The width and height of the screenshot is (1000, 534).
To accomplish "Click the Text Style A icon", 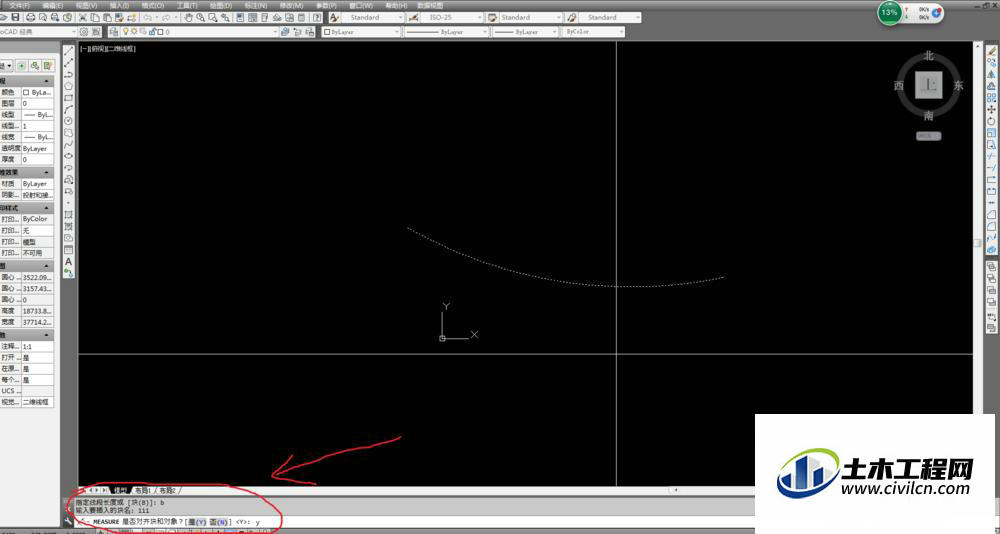I will click(x=334, y=17).
